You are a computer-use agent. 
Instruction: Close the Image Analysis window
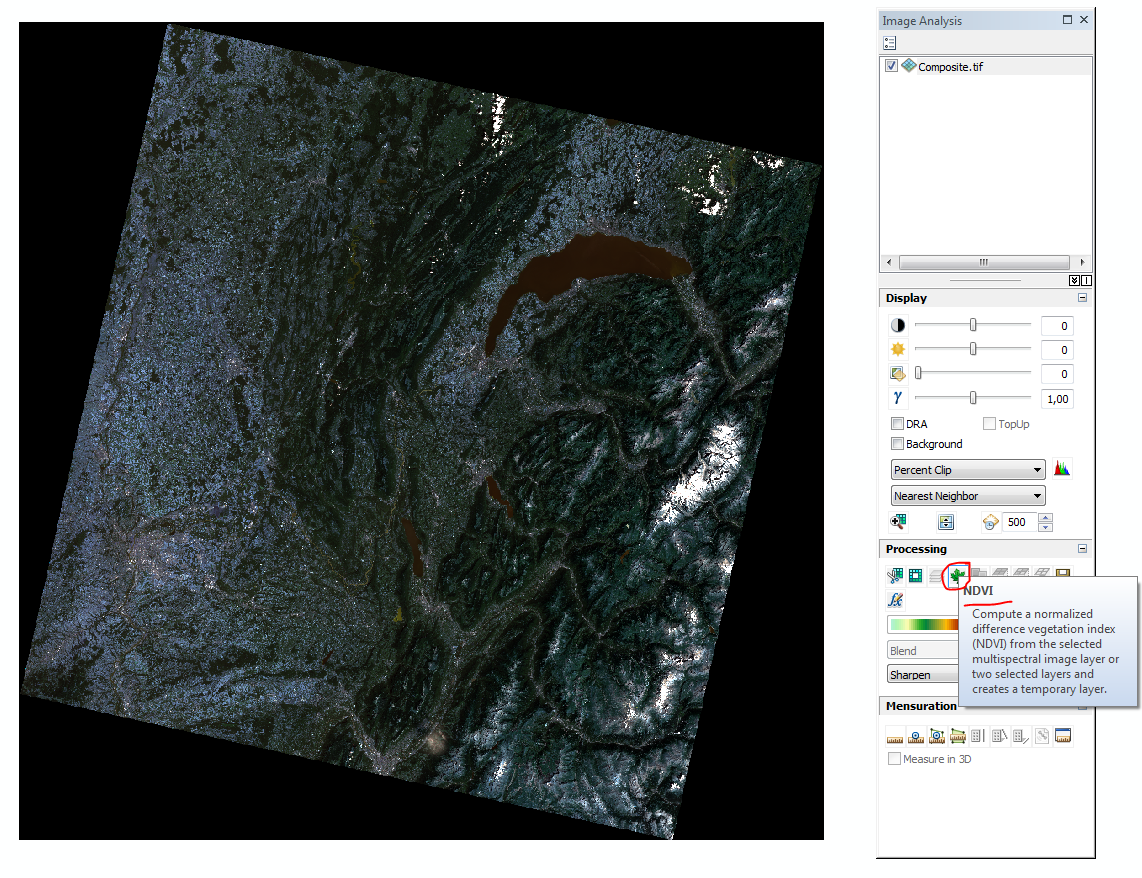(1084, 20)
